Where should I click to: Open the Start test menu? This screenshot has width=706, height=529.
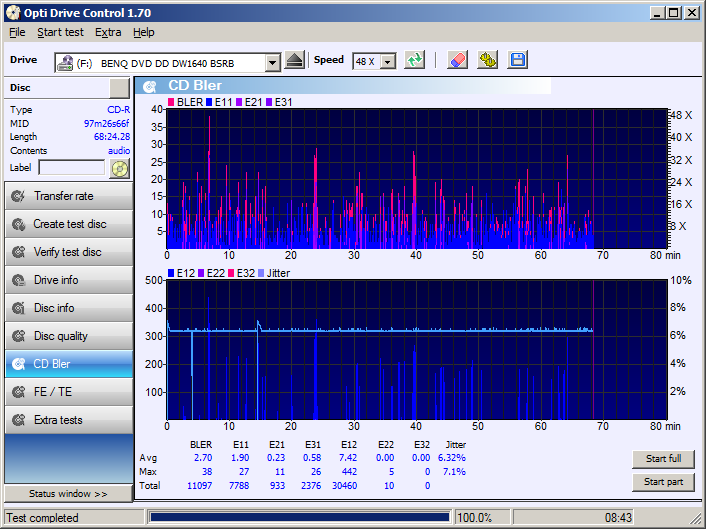click(60, 32)
